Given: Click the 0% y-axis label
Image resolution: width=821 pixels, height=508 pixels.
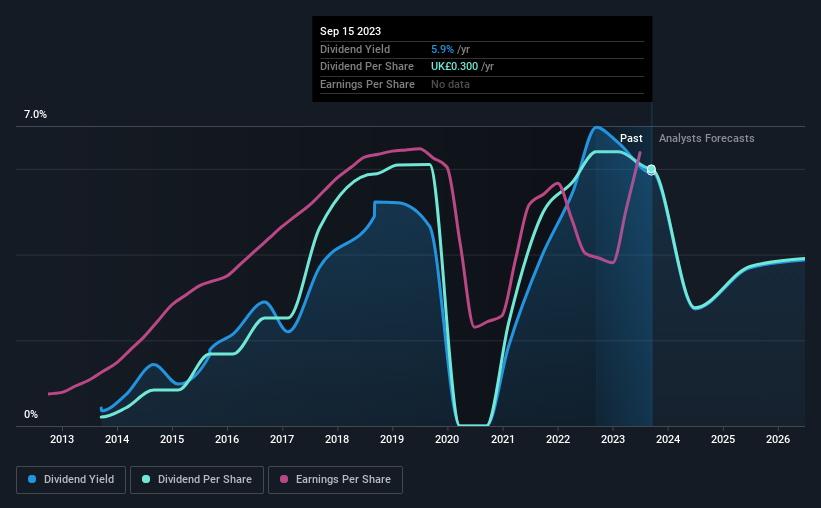Looking at the screenshot, I should pos(31,414).
